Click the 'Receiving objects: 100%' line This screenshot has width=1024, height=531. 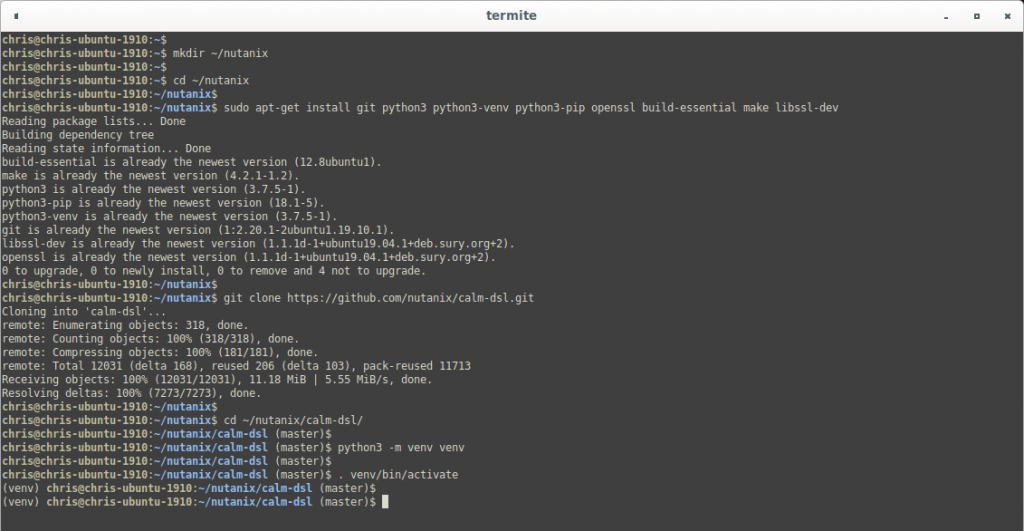click(x=217, y=380)
